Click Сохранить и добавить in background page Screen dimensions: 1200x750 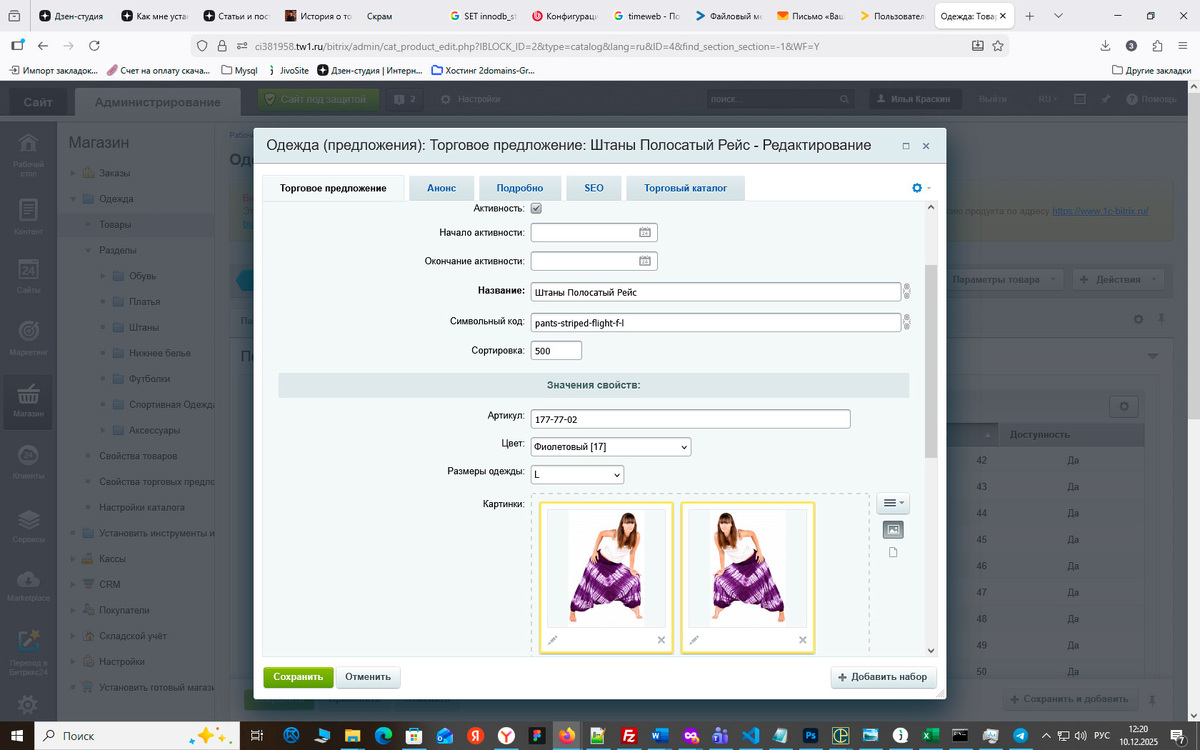[1069, 699]
